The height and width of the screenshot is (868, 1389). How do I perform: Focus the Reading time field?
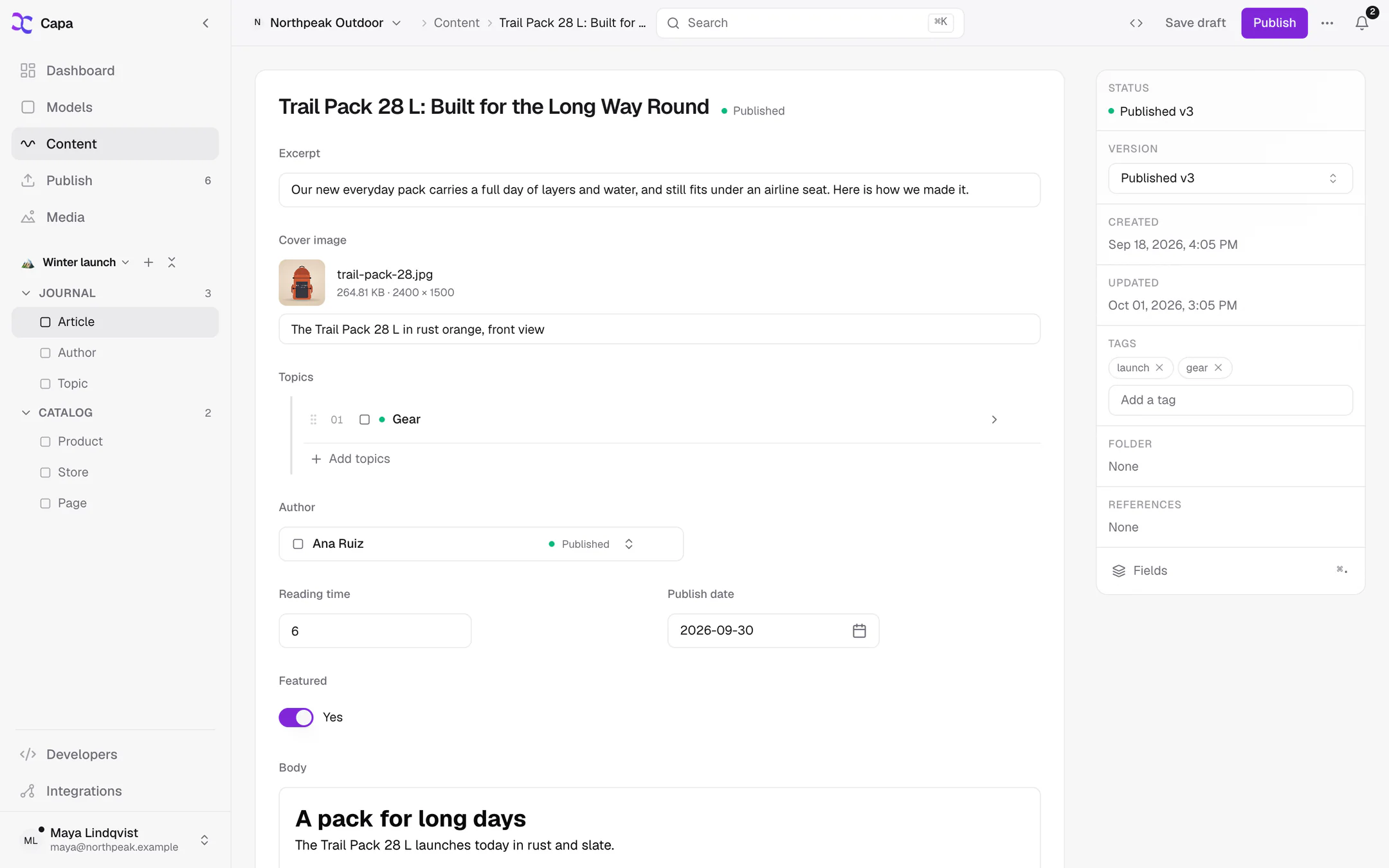tap(375, 631)
